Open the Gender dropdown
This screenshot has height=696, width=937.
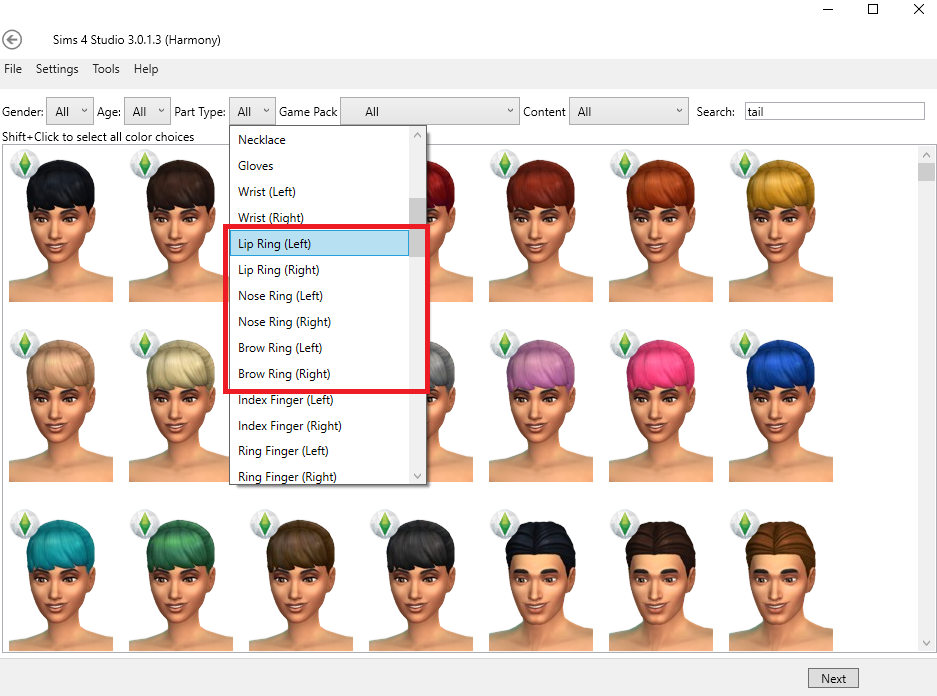72,112
